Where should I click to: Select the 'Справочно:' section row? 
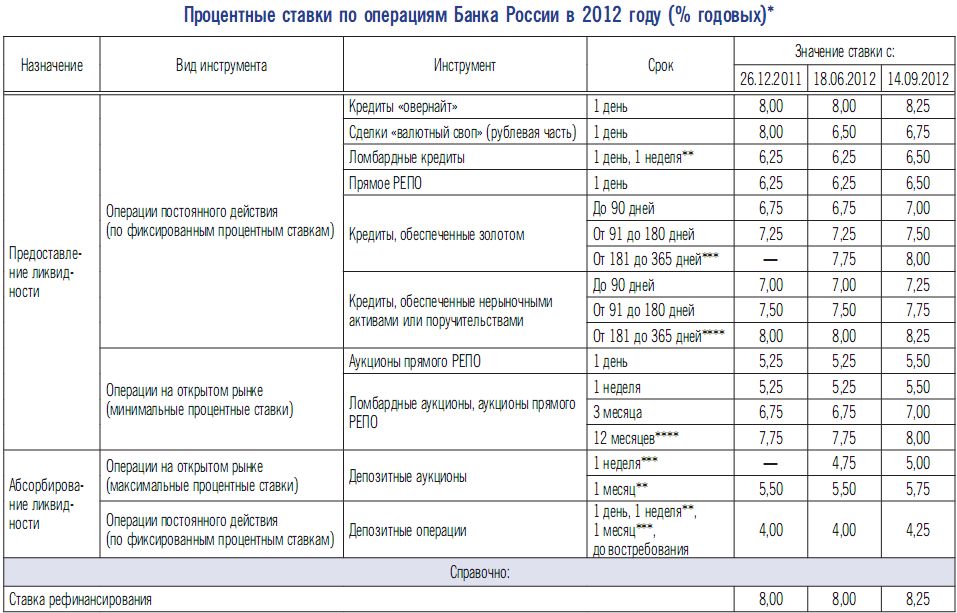478,573
